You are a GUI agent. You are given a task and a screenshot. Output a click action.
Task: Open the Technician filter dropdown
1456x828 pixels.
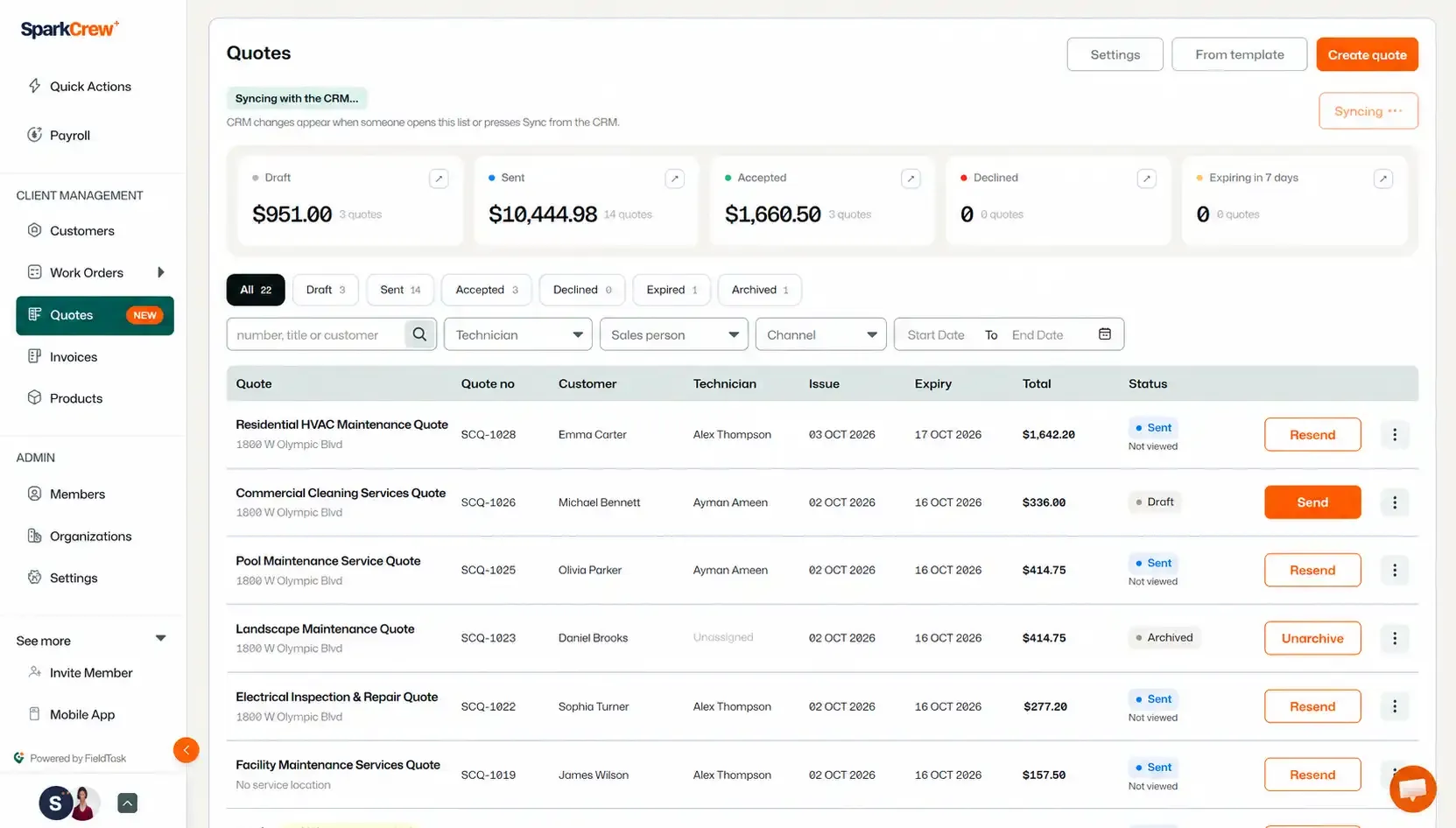(518, 334)
